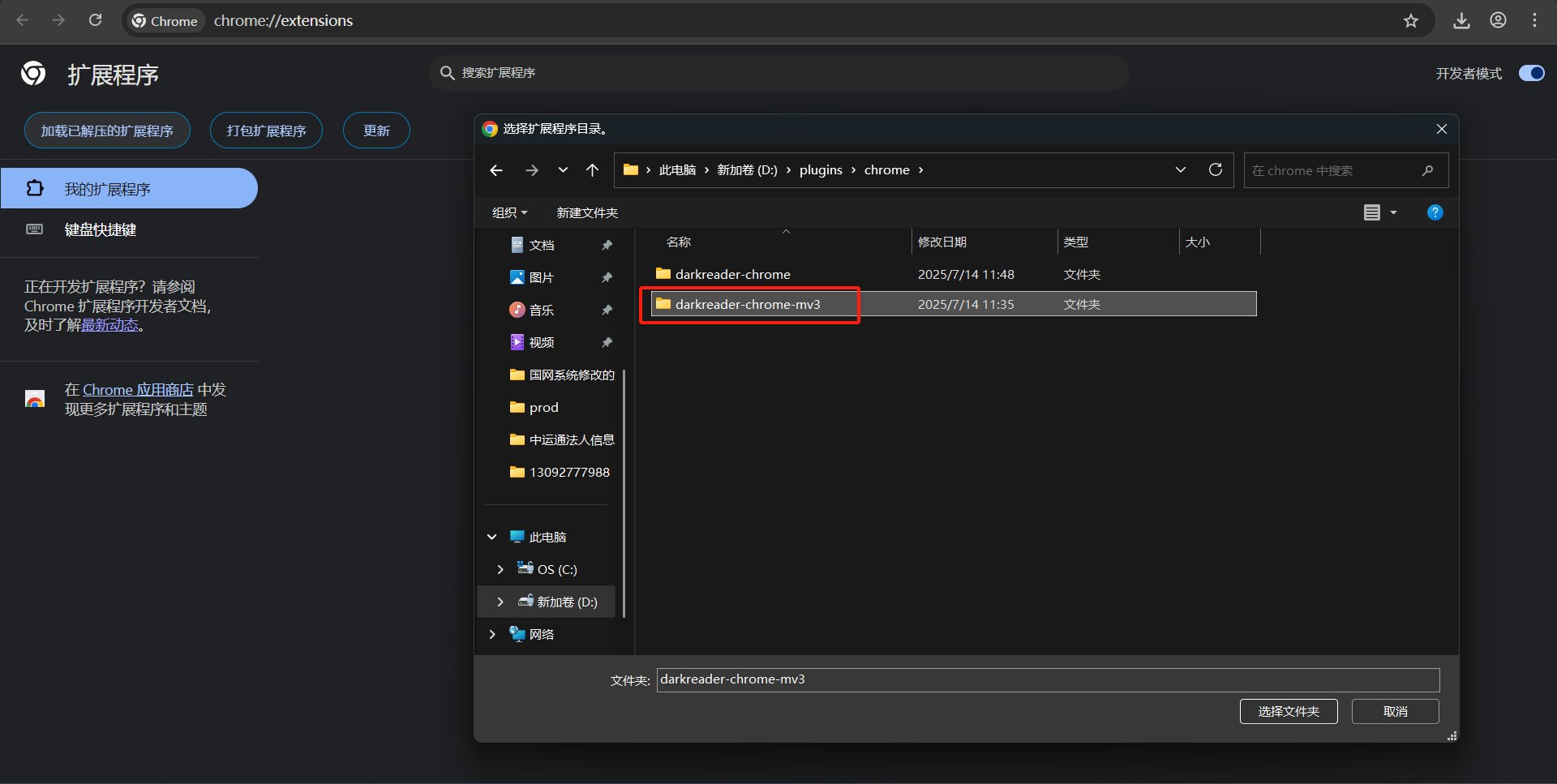Click This PC in breadcrumb path

click(x=677, y=170)
